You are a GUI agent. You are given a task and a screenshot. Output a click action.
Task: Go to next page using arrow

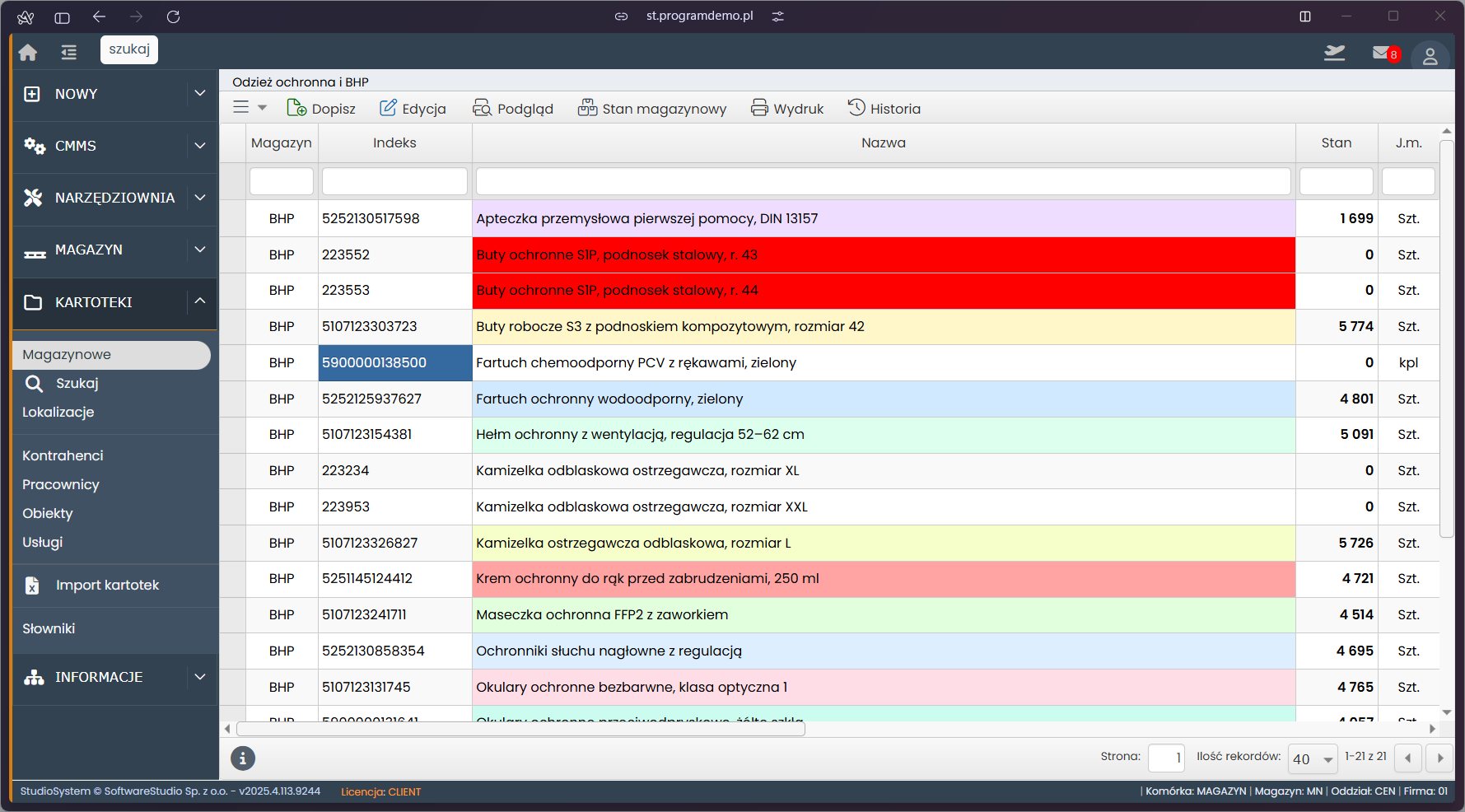click(x=1439, y=758)
